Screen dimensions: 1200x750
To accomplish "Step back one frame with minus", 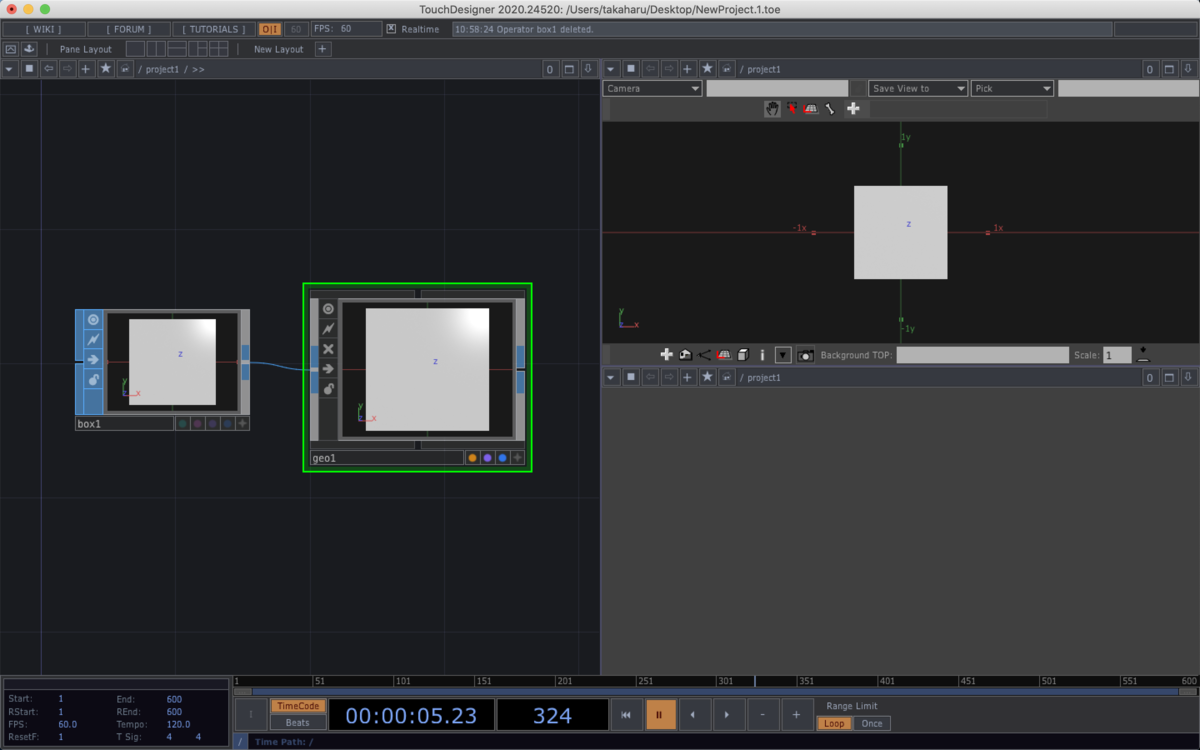I will pyautogui.click(x=762, y=715).
